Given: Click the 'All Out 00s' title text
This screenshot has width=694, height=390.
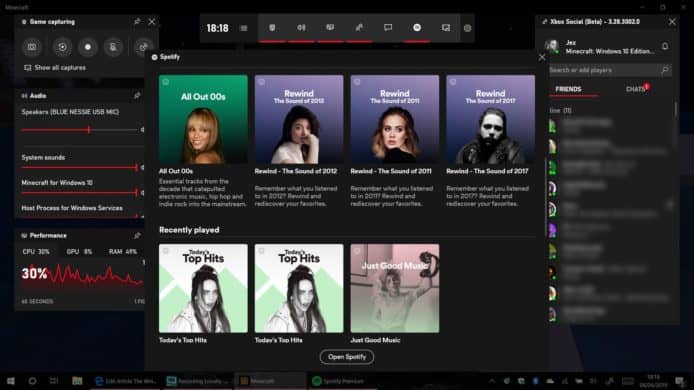Looking at the screenshot, I should click(176, 171).
